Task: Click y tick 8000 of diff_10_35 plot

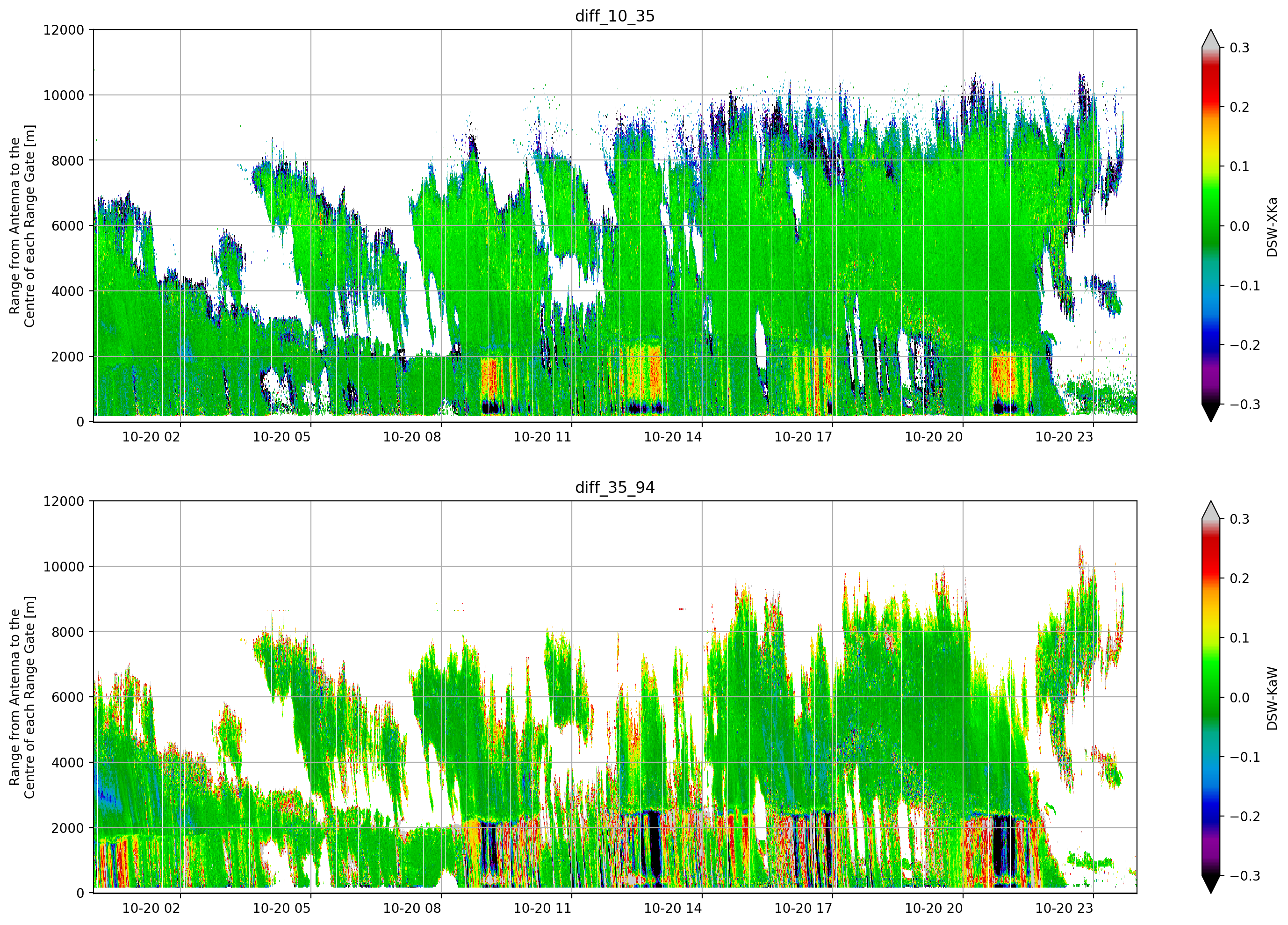Action: pos(68,160)
